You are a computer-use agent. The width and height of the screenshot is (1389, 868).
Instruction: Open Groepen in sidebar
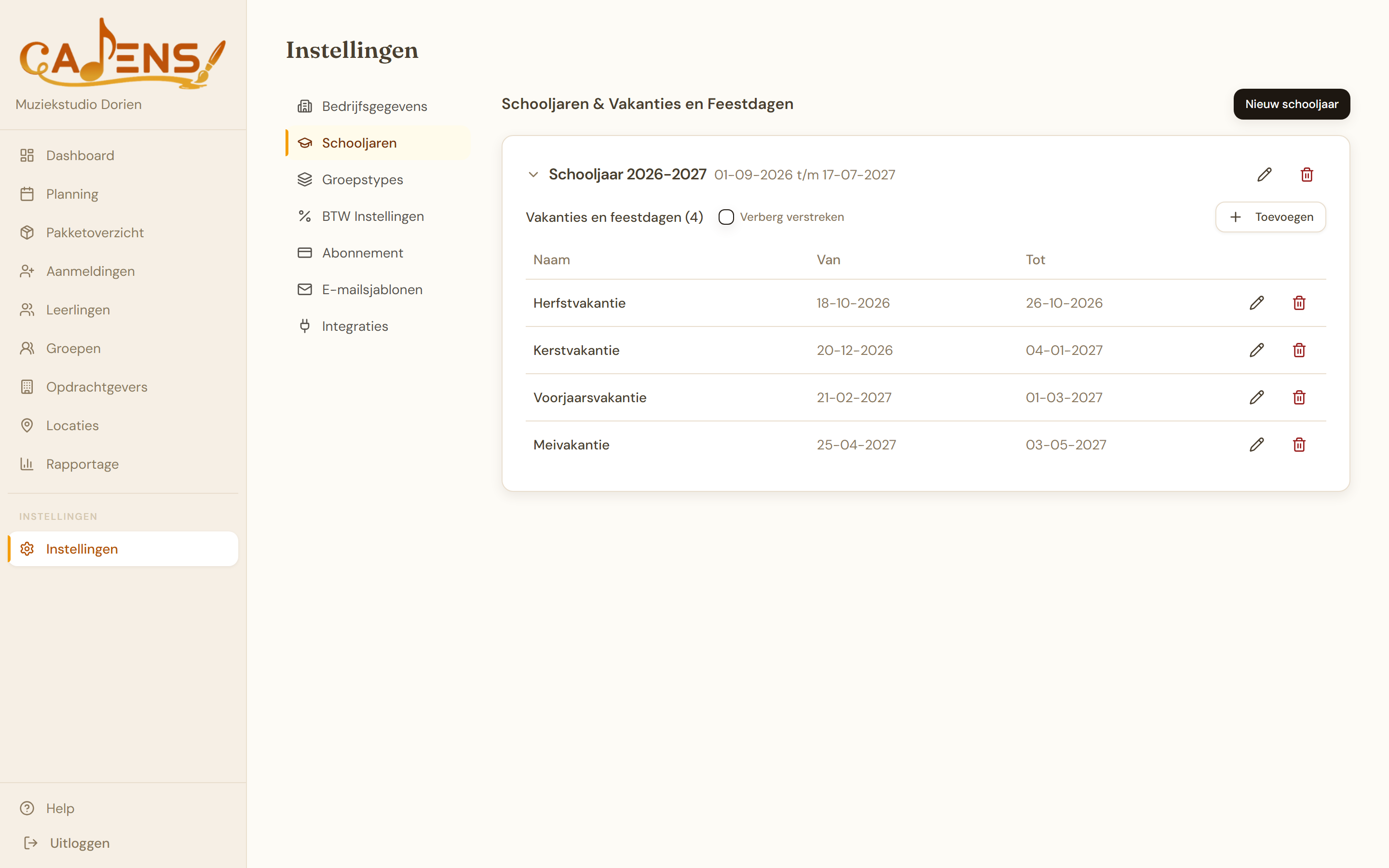pyautogui.click(x=123, y=349)
